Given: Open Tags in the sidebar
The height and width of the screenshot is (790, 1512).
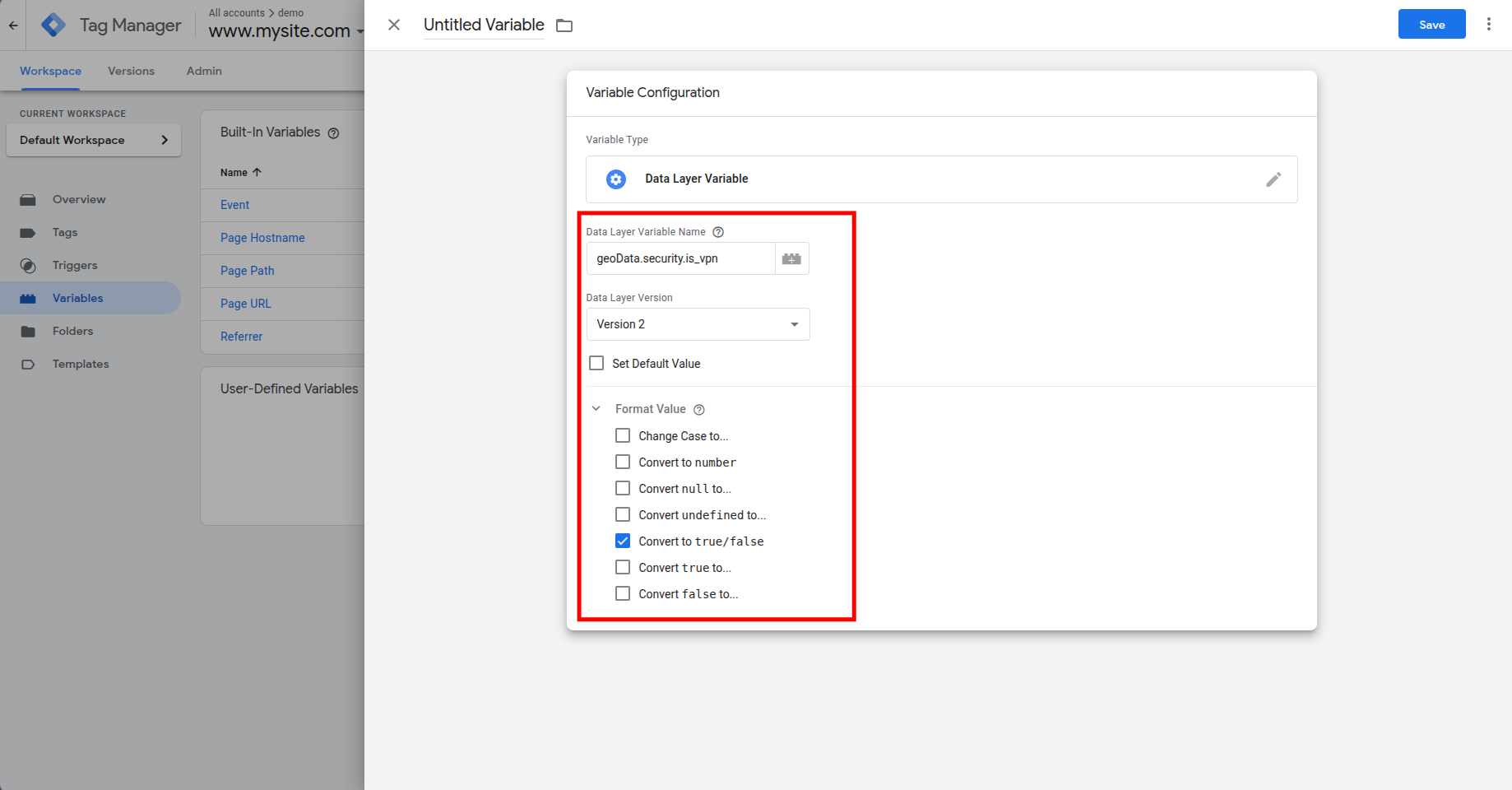Looking at the screenshot, I should (x=65, y=232).
